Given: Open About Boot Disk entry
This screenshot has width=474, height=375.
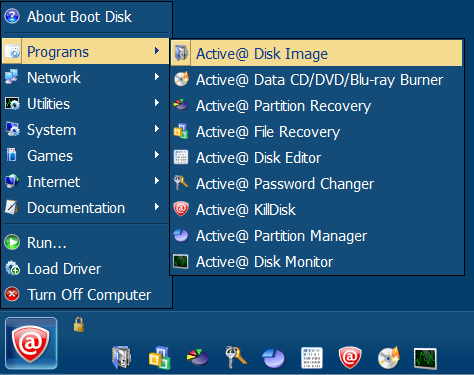Looking at the screenshot, I should pos(86,17).
